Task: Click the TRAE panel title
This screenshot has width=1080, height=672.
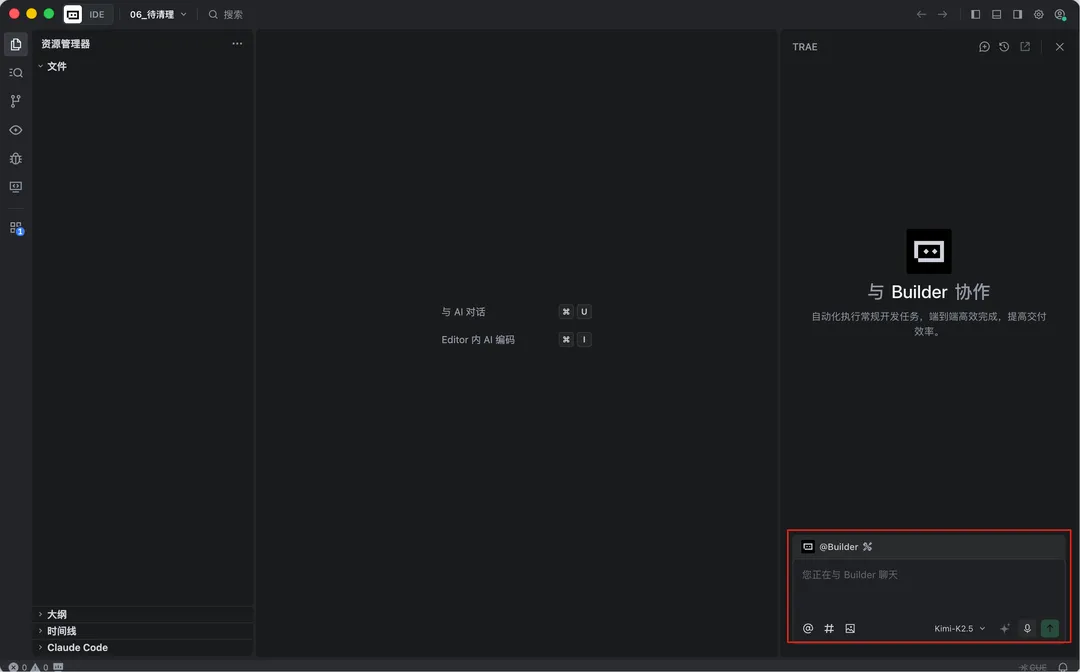Action: [x=804, y=47]
